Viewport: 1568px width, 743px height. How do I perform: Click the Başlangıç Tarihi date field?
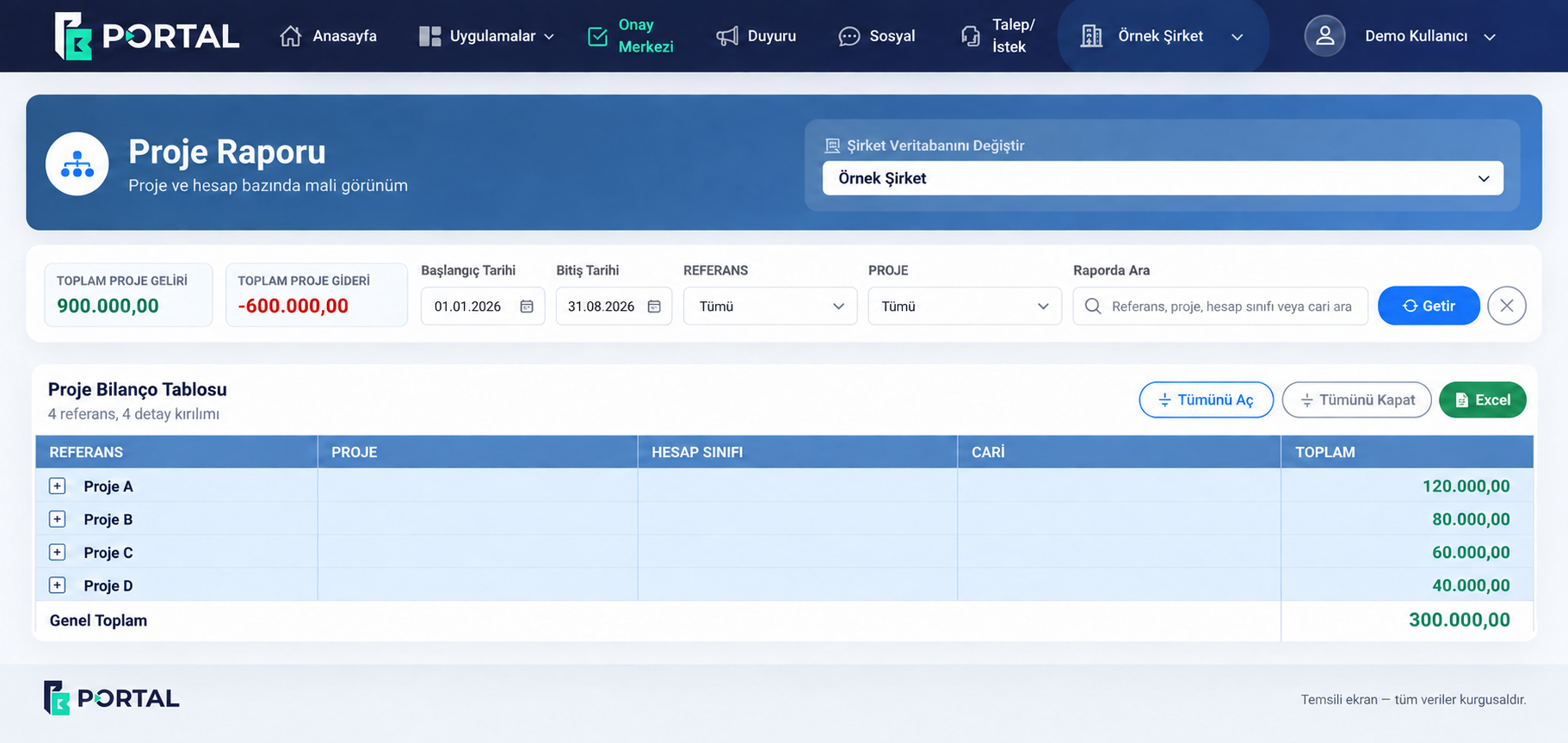pyautogui.click(x=483, y=306)
